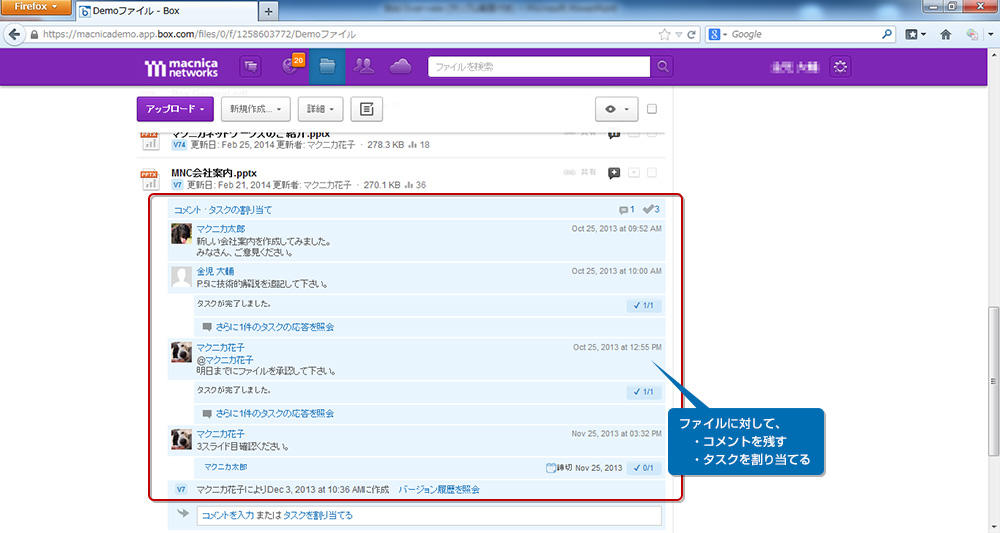
Task: Click バージョン履歴を照会 link
Action: [x=439, y=490]
